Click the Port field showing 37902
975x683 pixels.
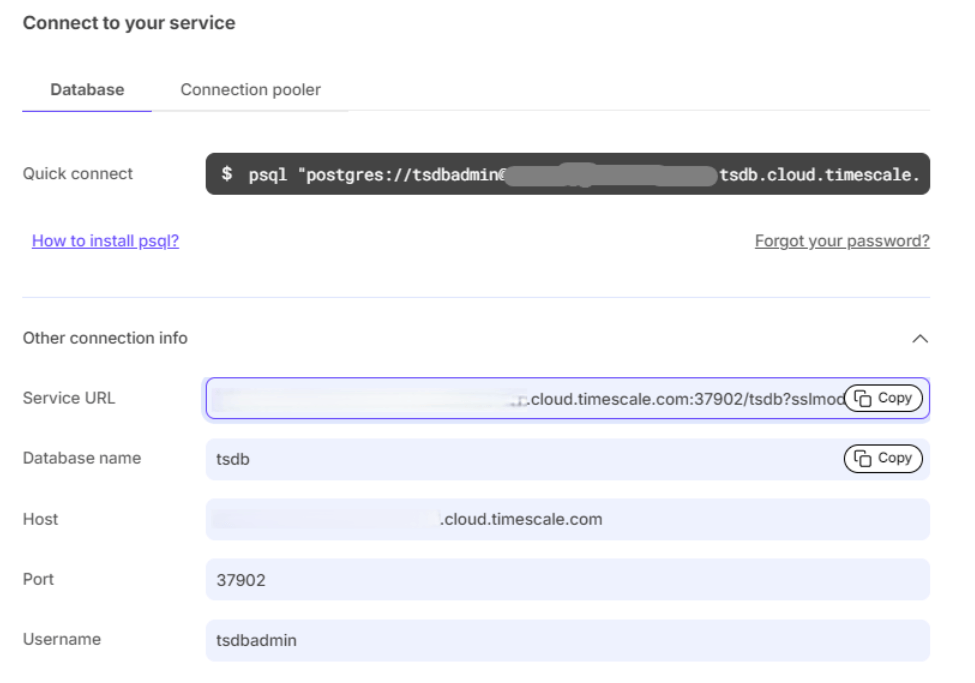(x=567, y=579)
